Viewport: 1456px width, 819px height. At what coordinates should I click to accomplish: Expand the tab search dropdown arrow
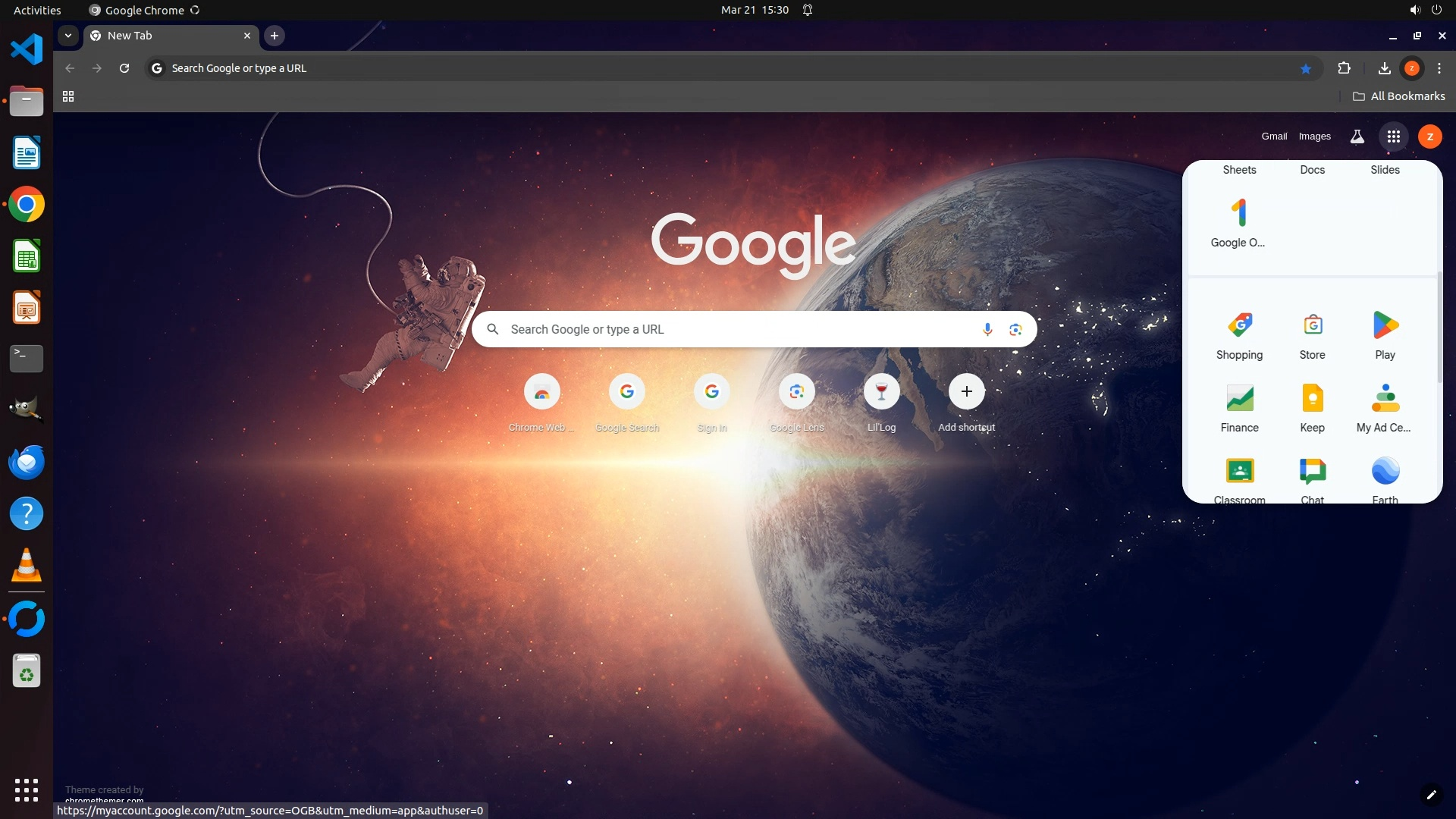point(68,36)
